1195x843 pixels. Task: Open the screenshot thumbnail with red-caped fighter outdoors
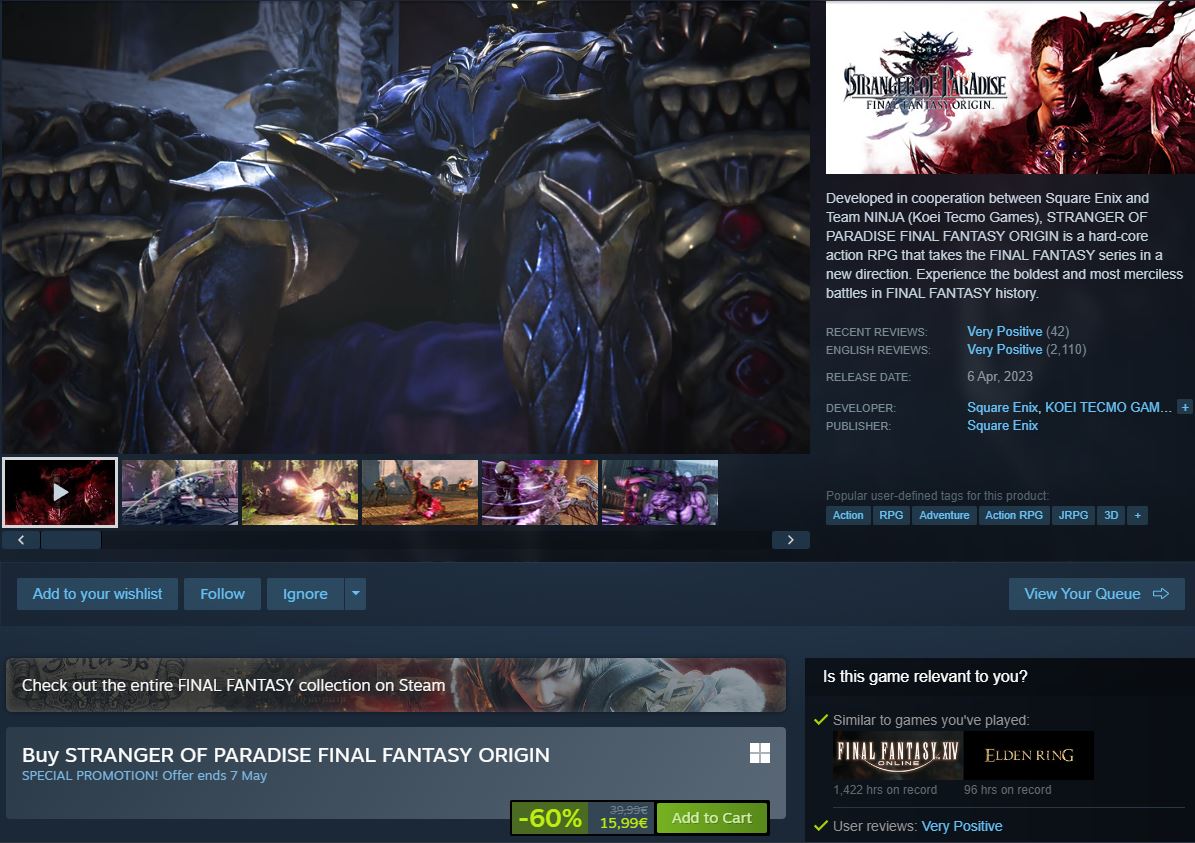click(x=420, y=492)
